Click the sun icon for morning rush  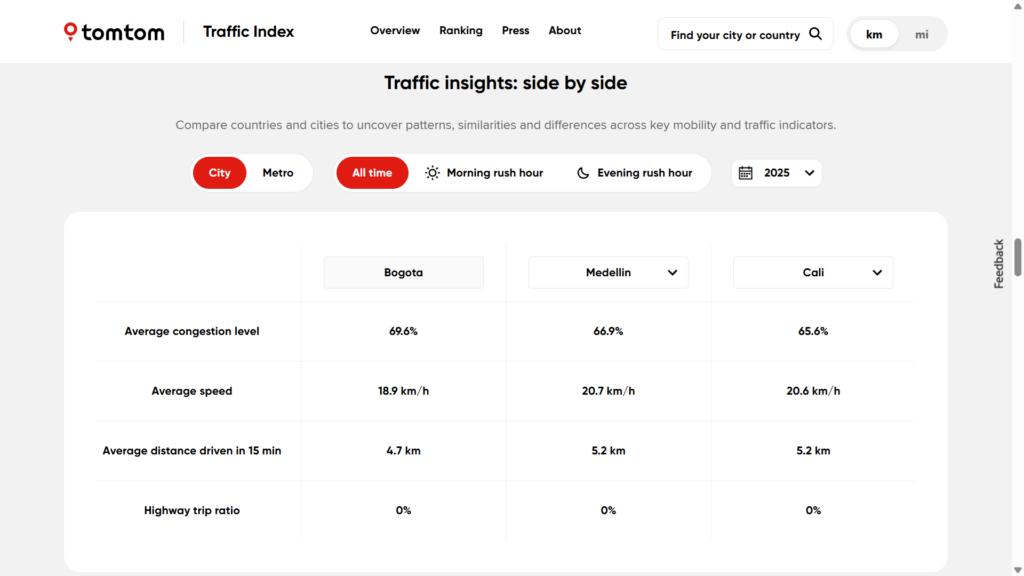click(432, 173)
